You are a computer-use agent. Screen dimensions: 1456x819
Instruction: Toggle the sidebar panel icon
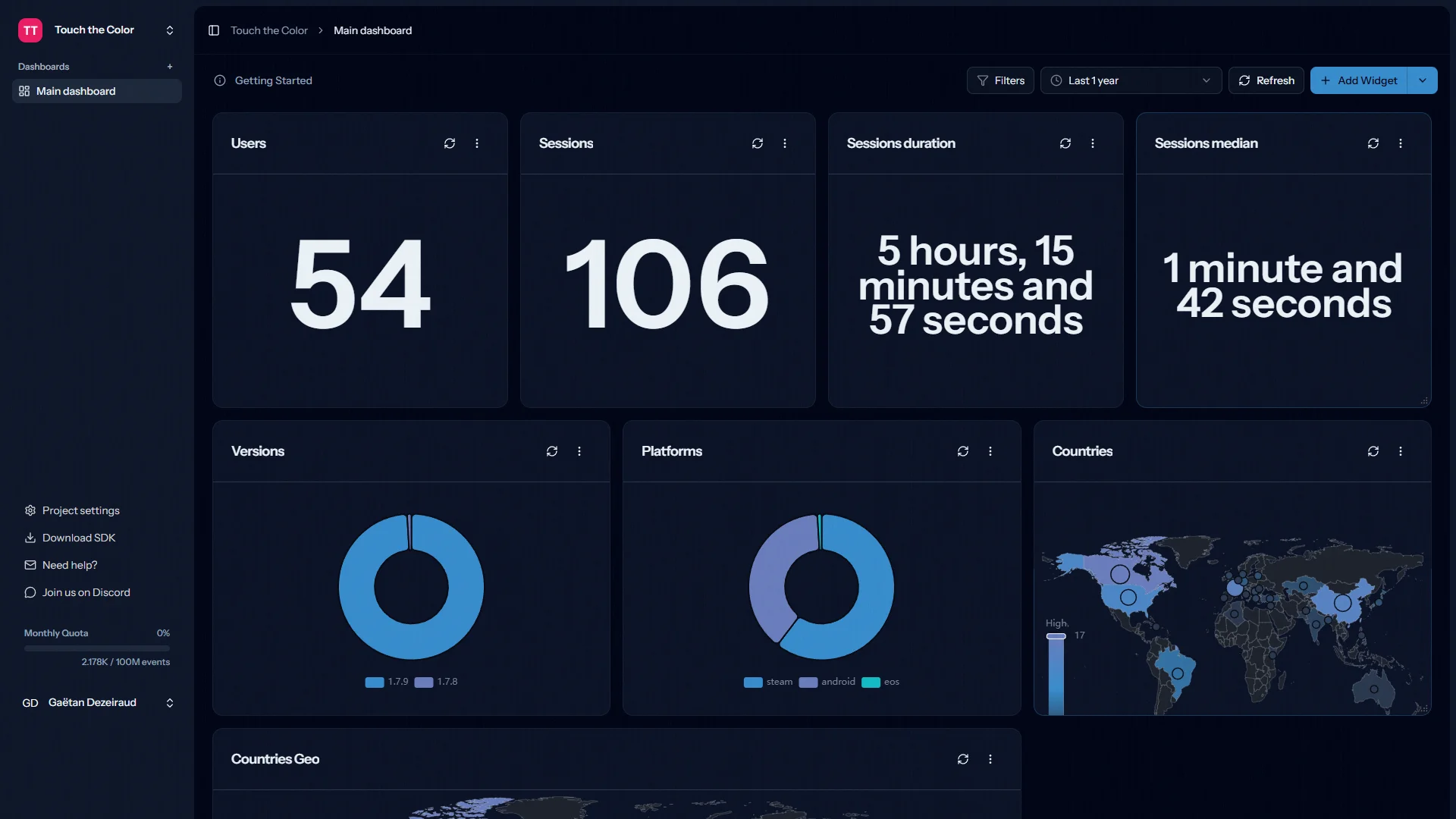pyautogui.click(x=214, y=30)
